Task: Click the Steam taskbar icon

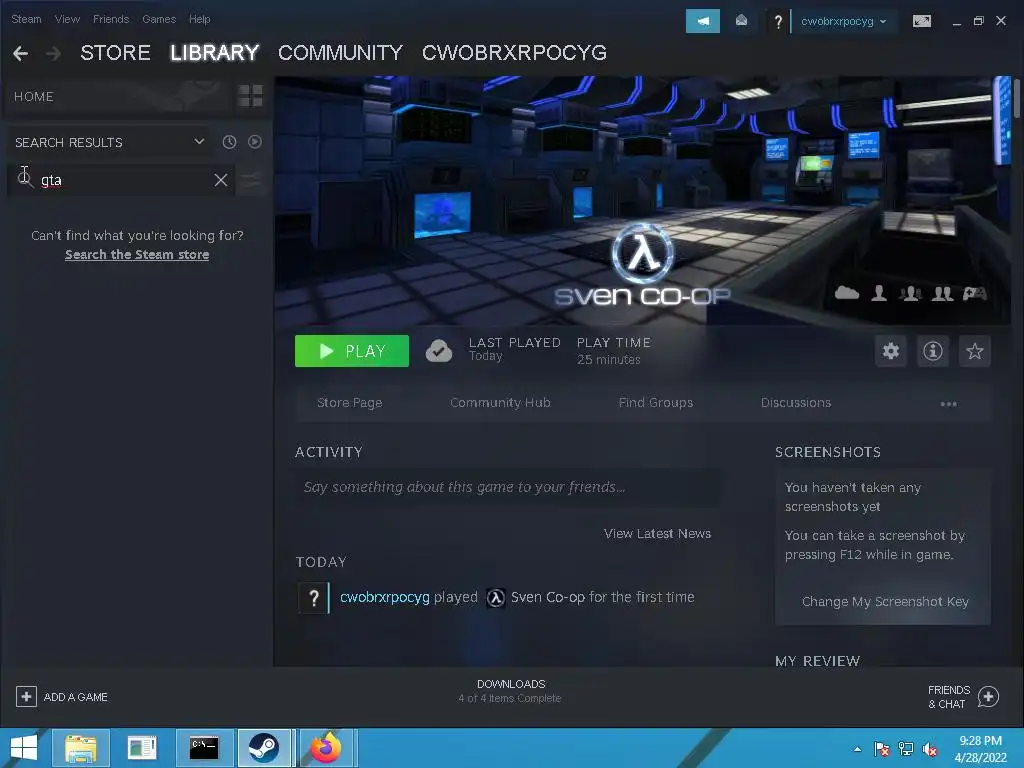Action: point(264,748)
